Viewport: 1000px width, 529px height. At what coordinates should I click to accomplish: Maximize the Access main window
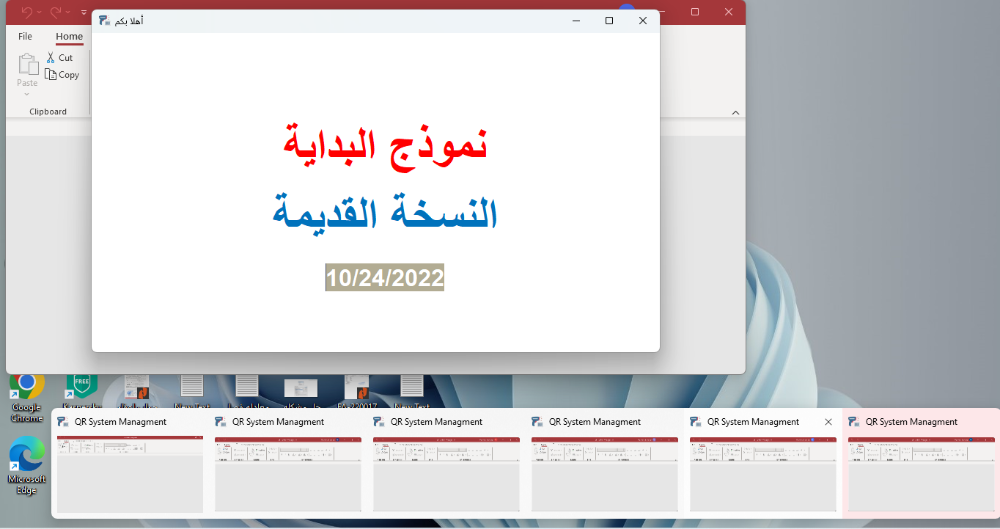pos(695,12)
